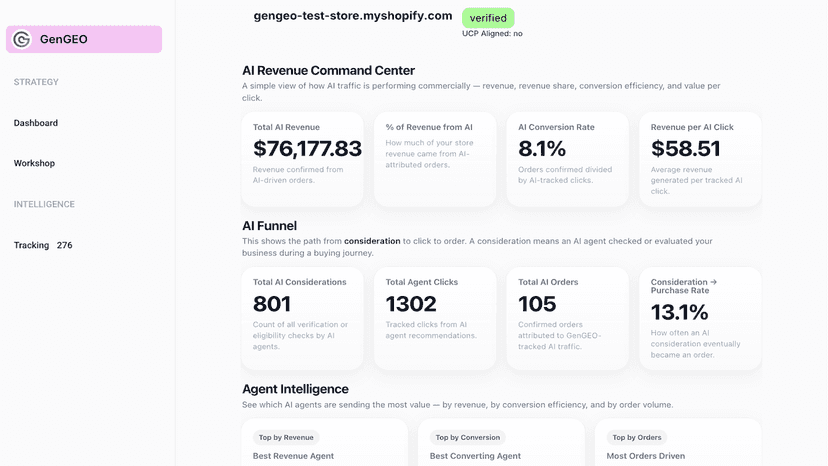
Task: Click the Best Converting Agent label
Action: [475, 456]
